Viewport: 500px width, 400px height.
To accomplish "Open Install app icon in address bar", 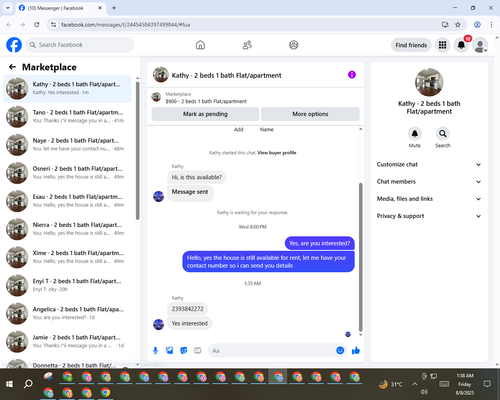I will (445, 25).
